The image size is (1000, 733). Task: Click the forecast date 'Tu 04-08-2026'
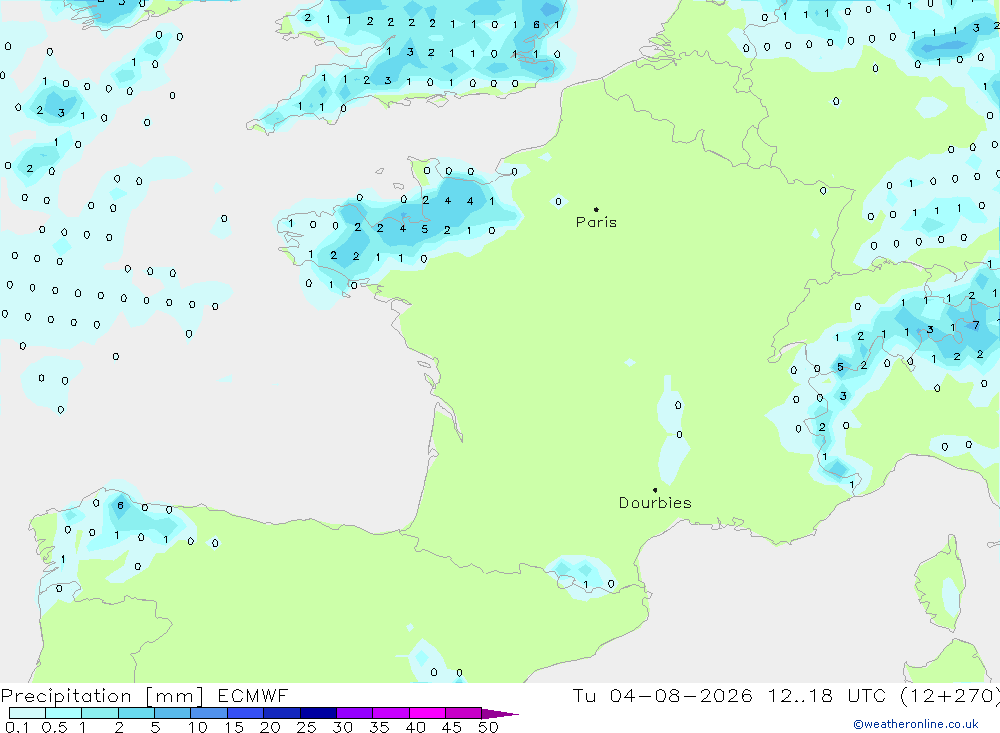coord(662,695)
